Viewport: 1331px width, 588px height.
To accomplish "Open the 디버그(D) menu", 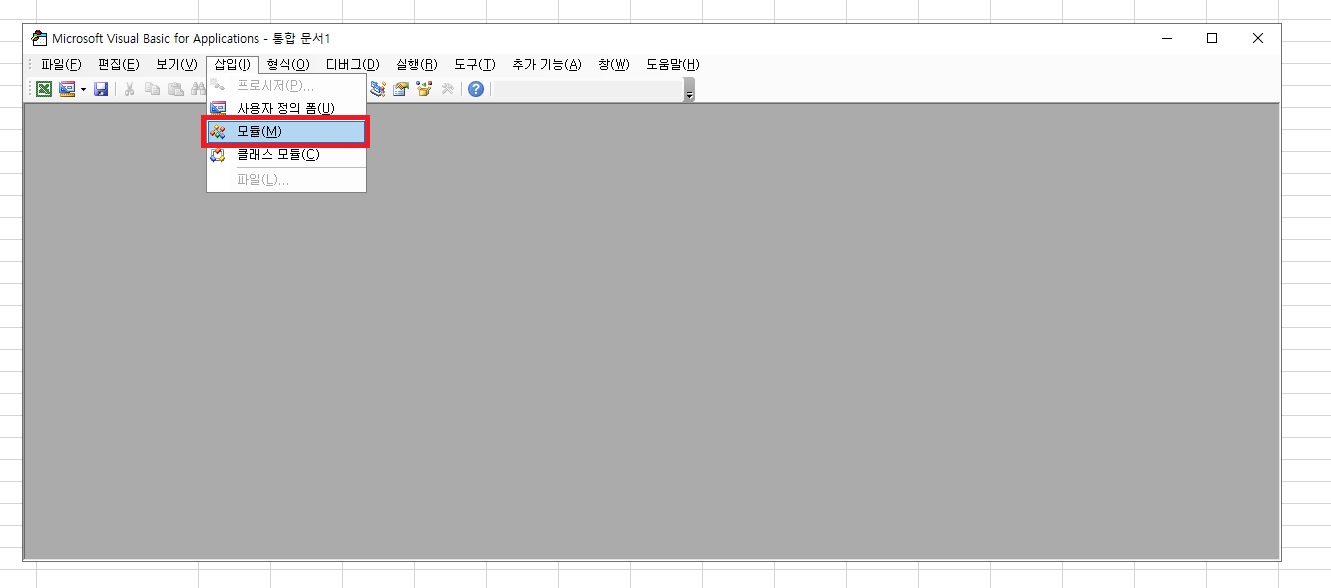I will [353, 64].
